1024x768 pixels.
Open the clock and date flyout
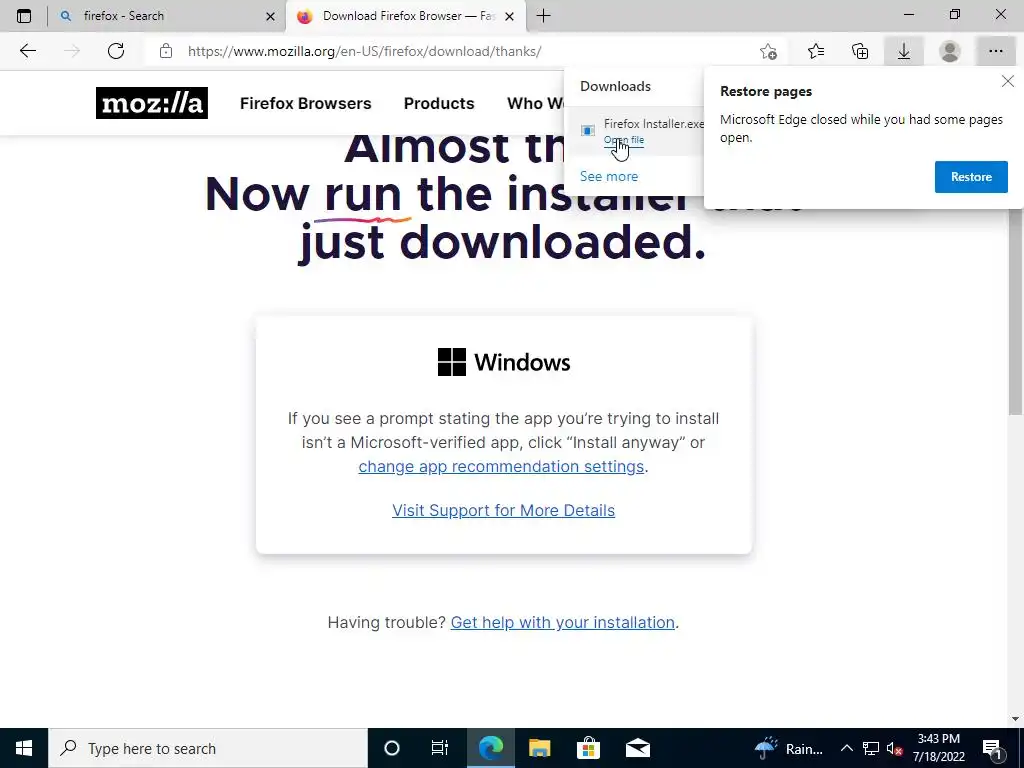tap(938, 748)
